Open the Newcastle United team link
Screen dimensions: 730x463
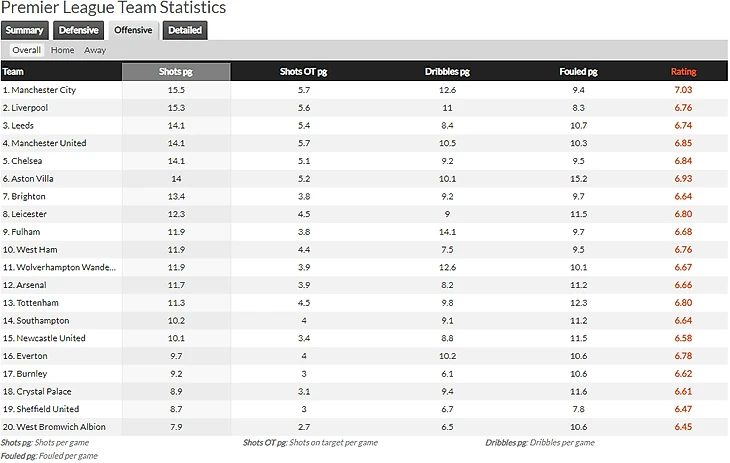point(48,338)
